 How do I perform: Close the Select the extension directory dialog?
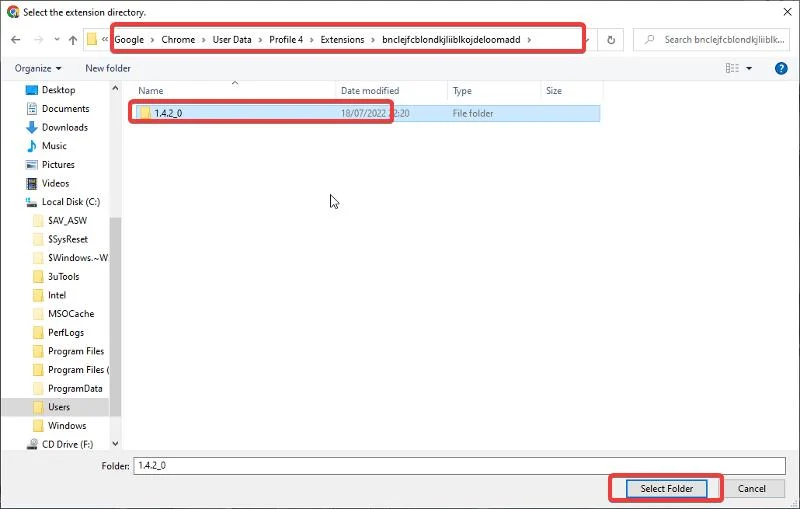pyautogui.click(x=787, y=12)
